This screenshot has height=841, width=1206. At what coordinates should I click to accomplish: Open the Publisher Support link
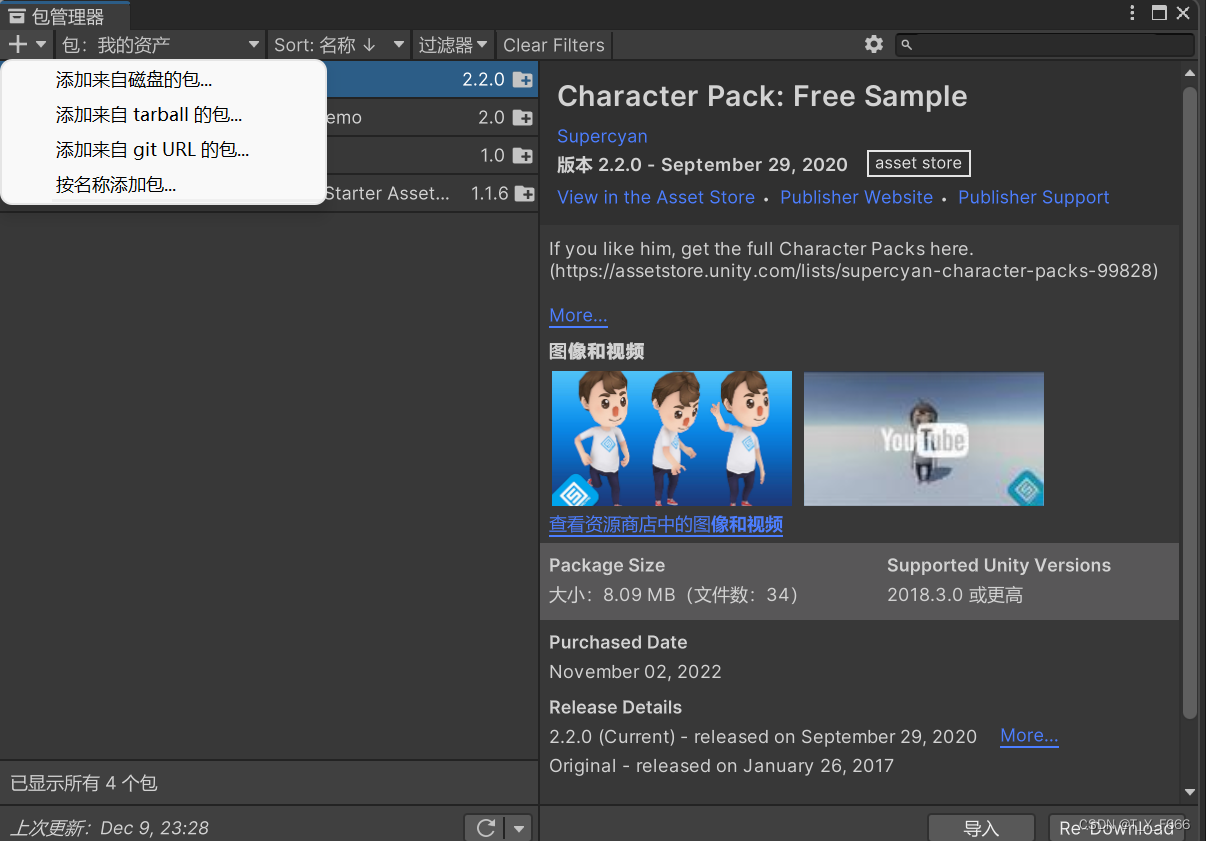tap(1034, 198)
